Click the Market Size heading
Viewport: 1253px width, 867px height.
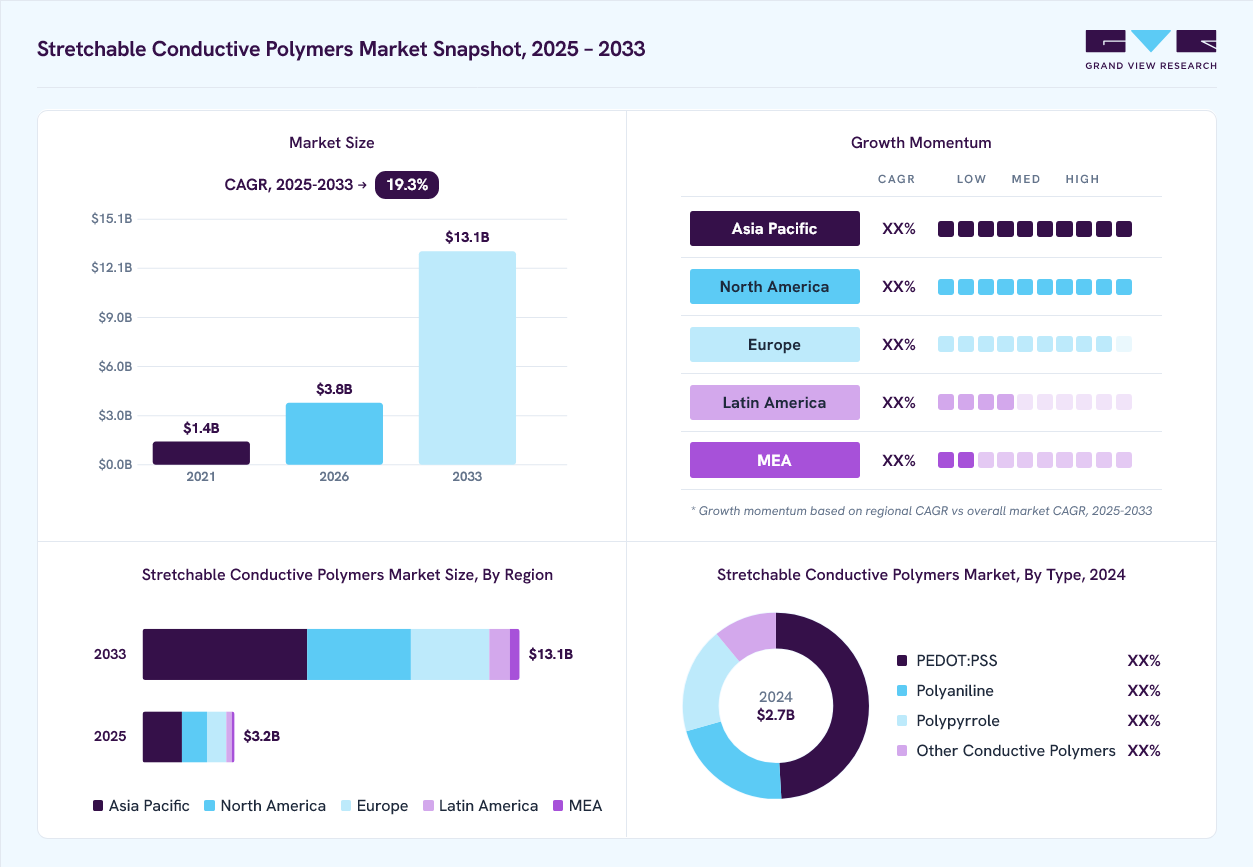(x=332, y=143)
